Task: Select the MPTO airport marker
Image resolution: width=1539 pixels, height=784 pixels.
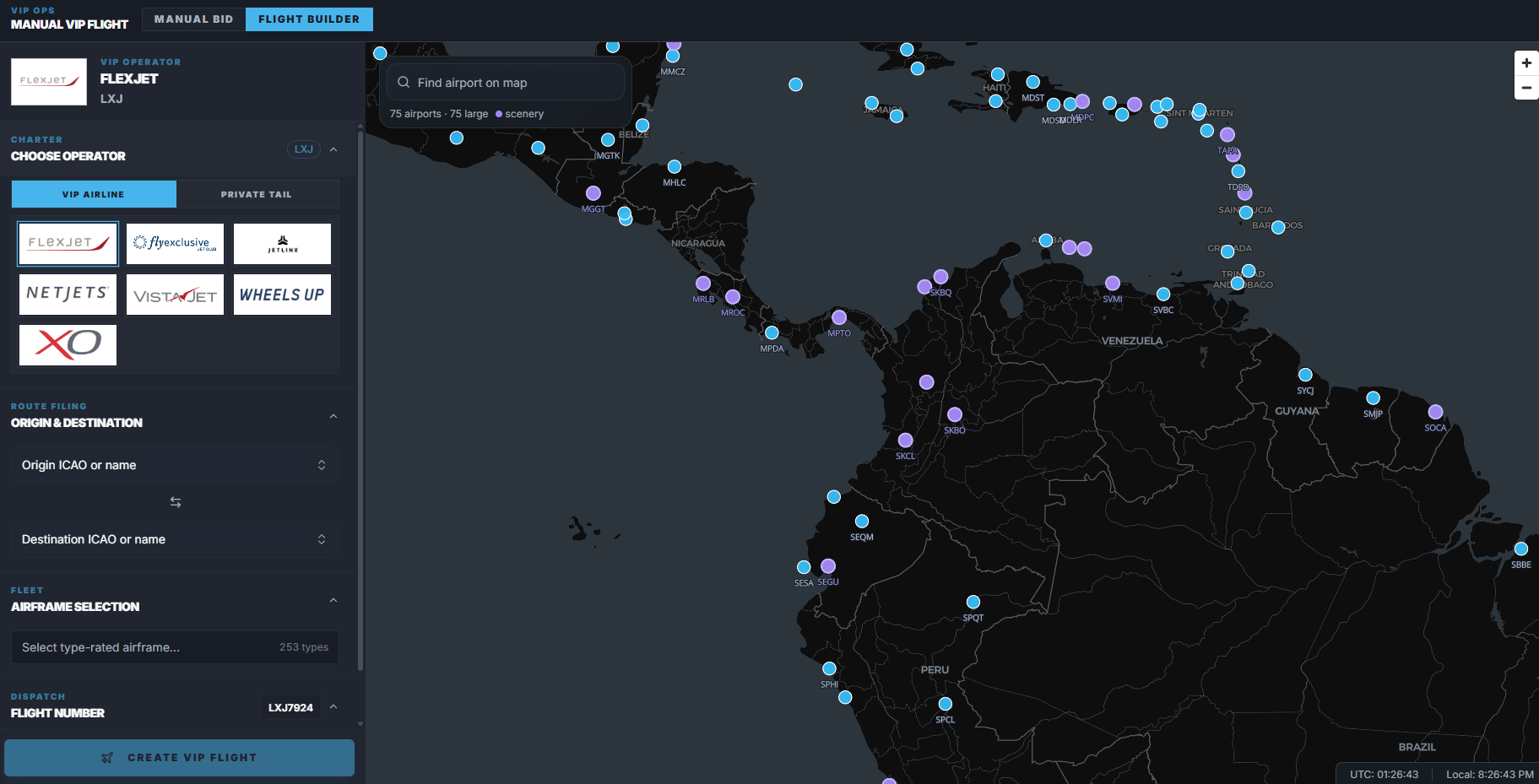Action: 839,317
